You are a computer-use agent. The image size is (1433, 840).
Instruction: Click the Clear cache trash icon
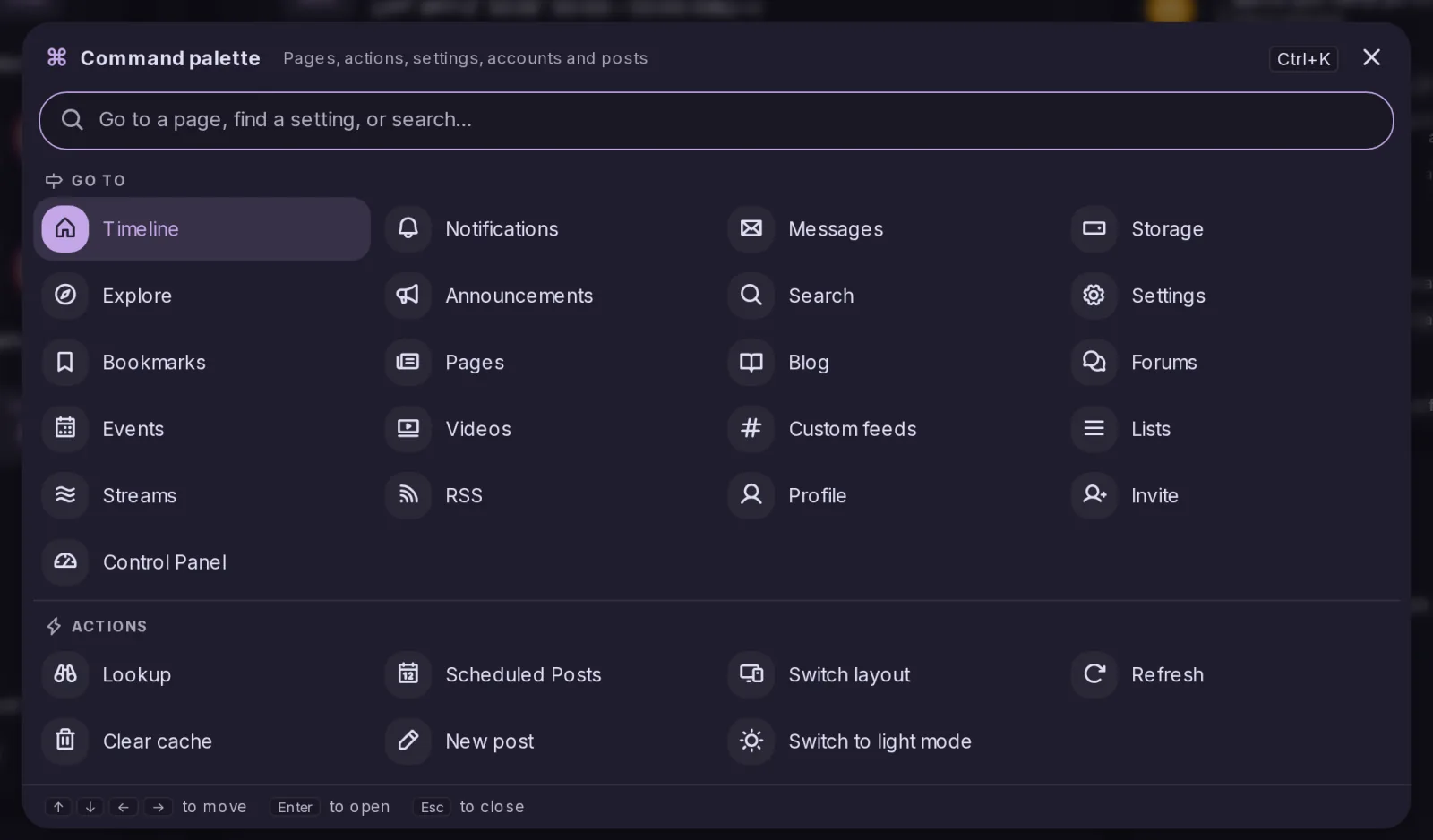coord(65,741)
